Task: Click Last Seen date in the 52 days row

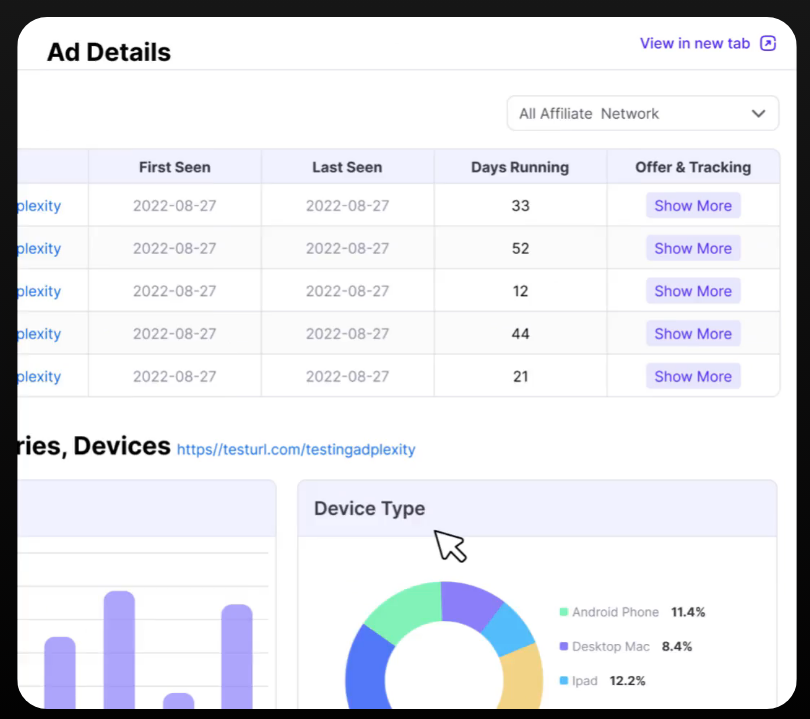Action: [347, 248]
